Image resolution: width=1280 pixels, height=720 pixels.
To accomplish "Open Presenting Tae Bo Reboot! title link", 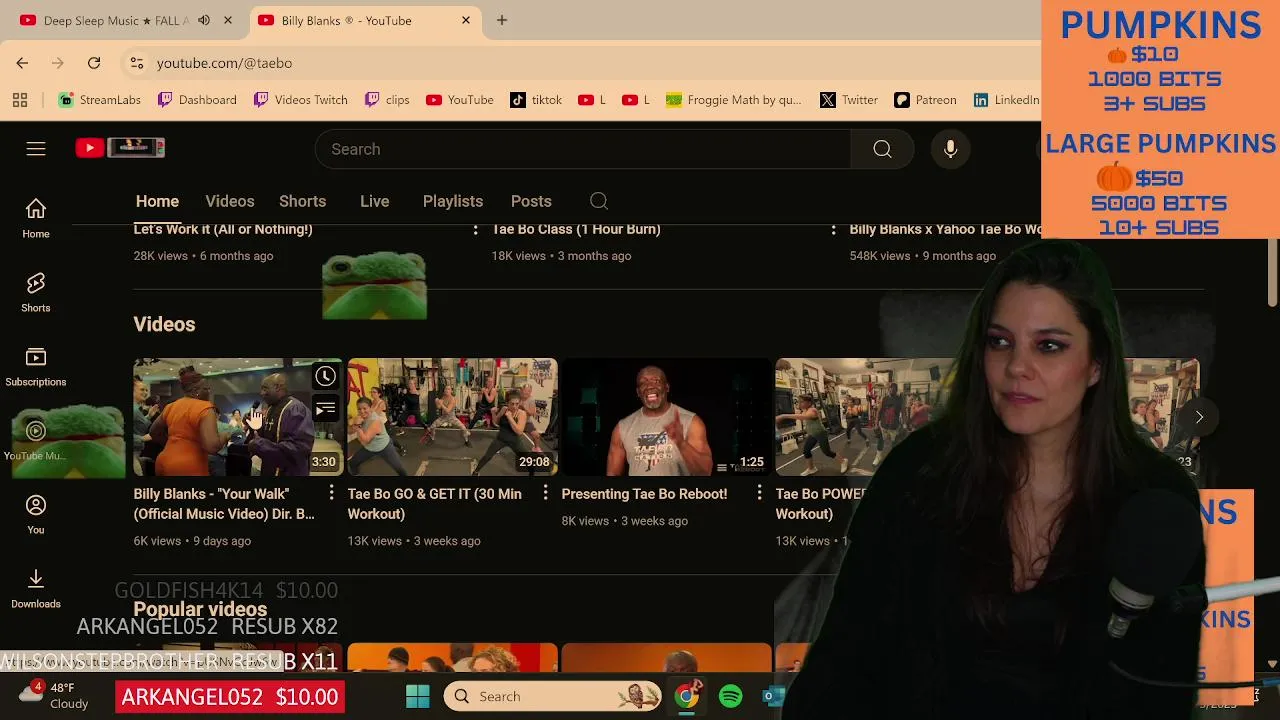I will click(644, 494).
